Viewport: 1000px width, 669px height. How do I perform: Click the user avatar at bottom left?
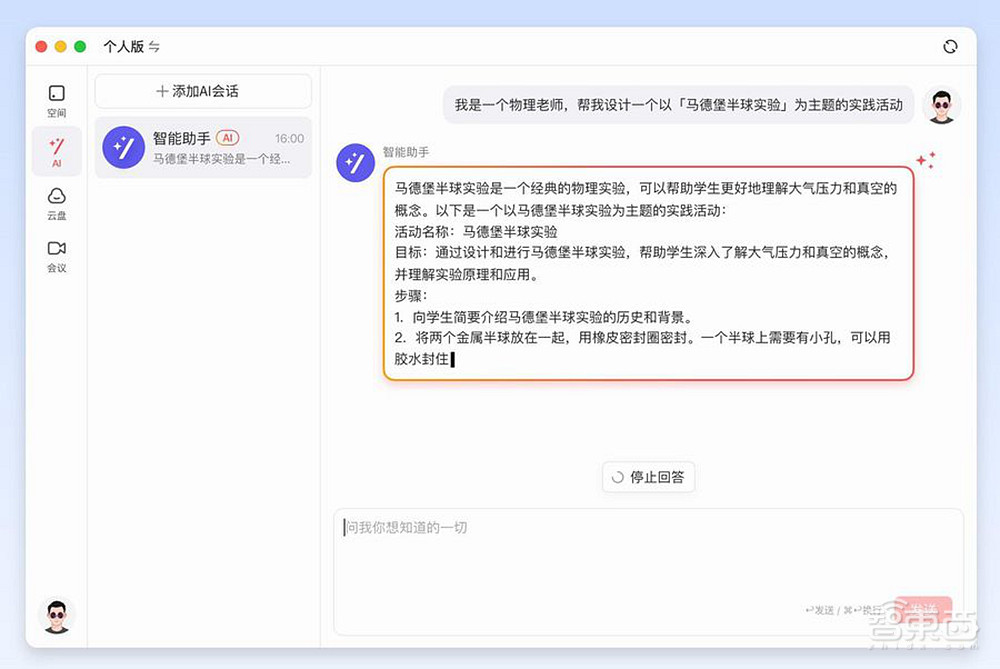point(56,616)
